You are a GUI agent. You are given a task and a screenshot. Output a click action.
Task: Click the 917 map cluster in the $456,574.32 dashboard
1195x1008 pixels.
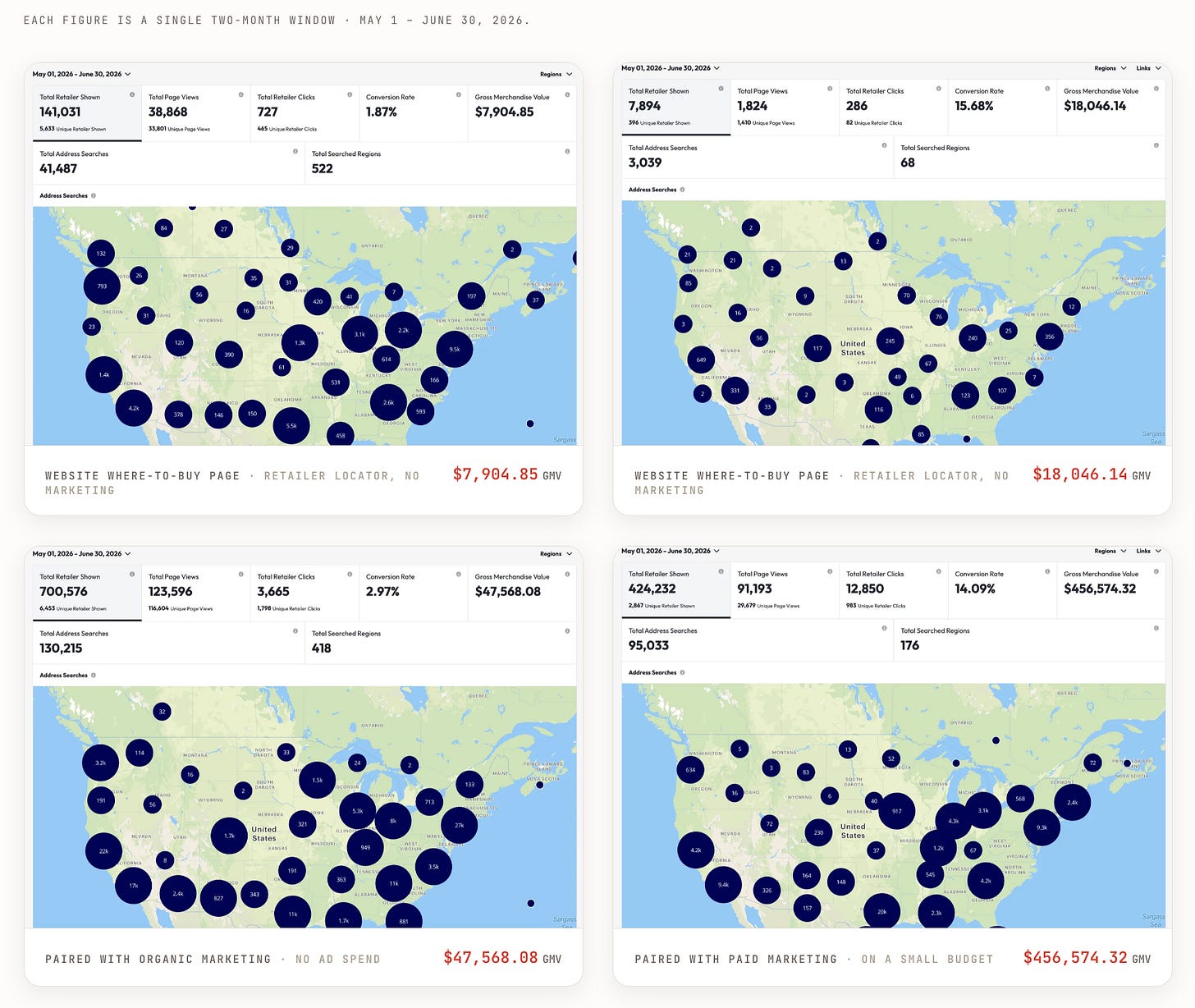[896, 811]
